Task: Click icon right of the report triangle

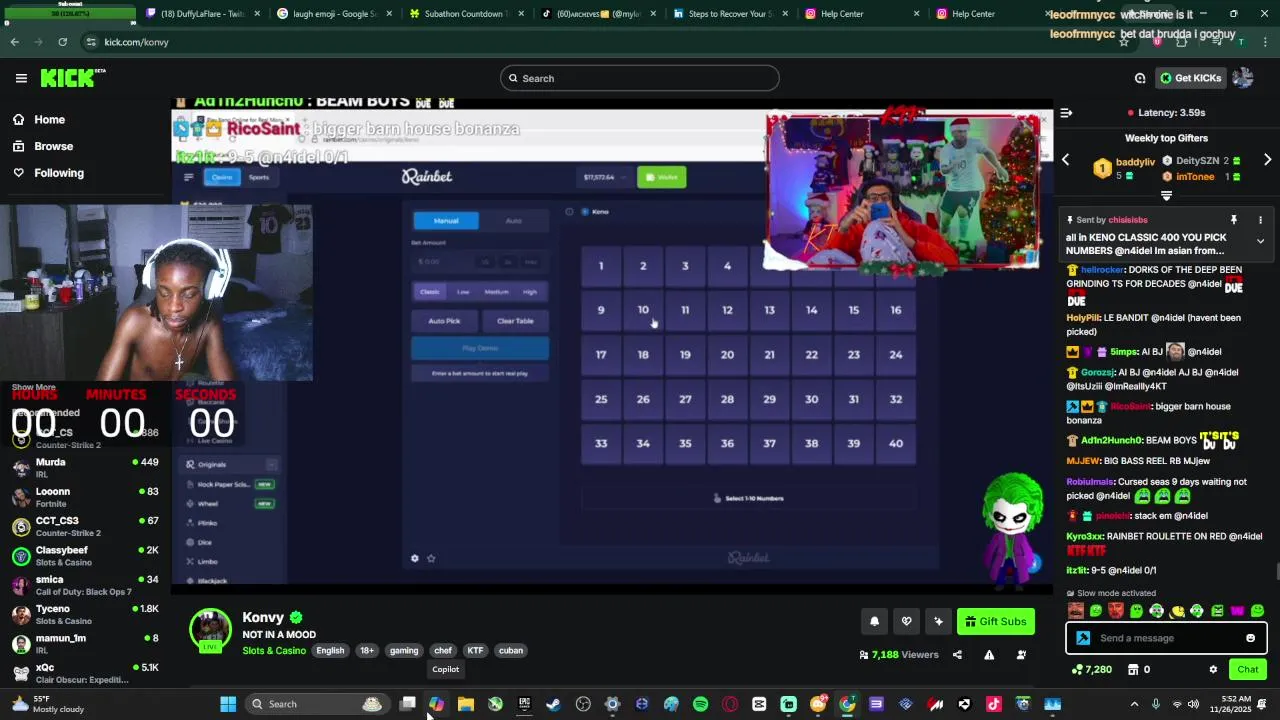Action: tap(1021, 655)
